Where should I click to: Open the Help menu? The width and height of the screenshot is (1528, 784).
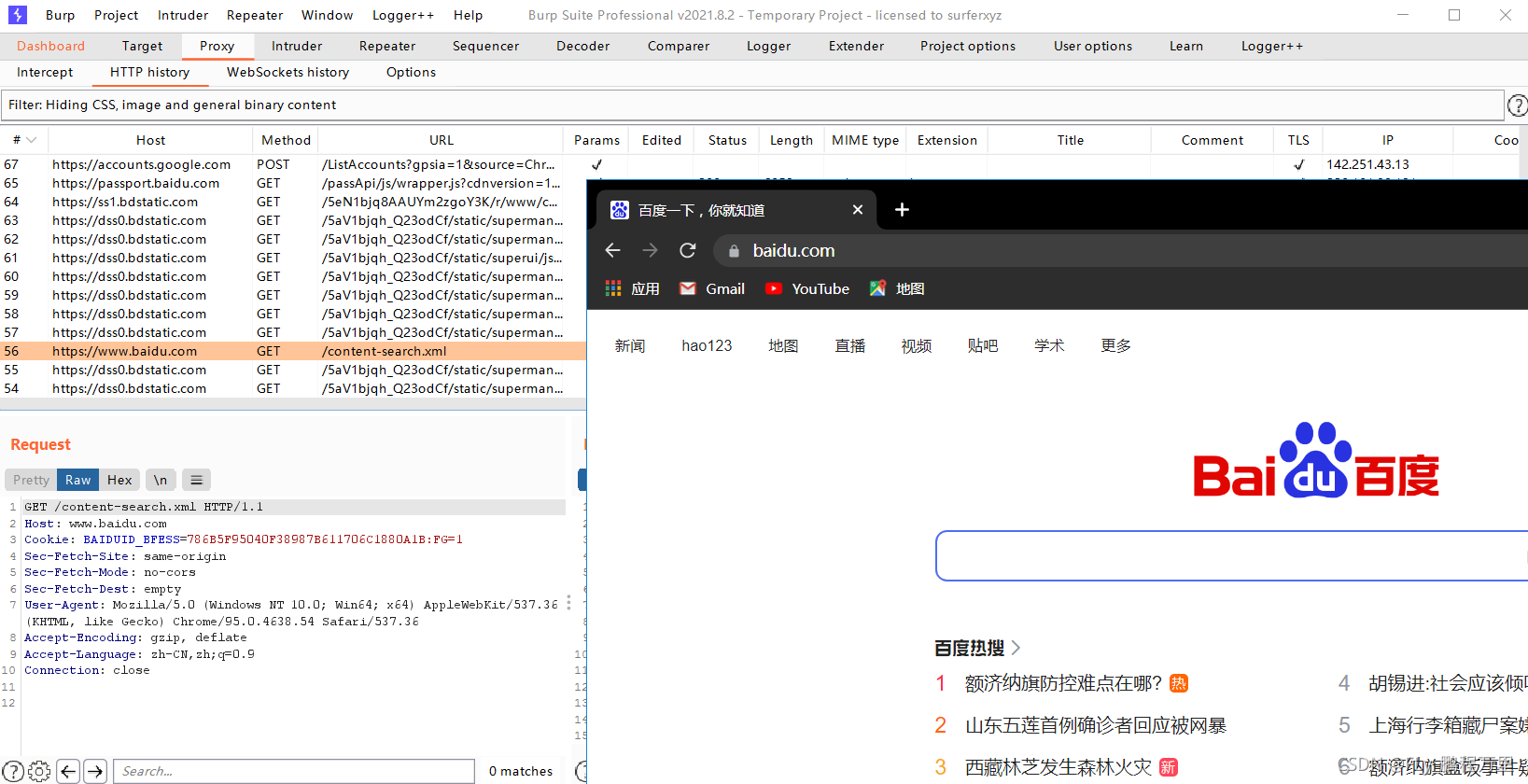(x=468, y=15)
